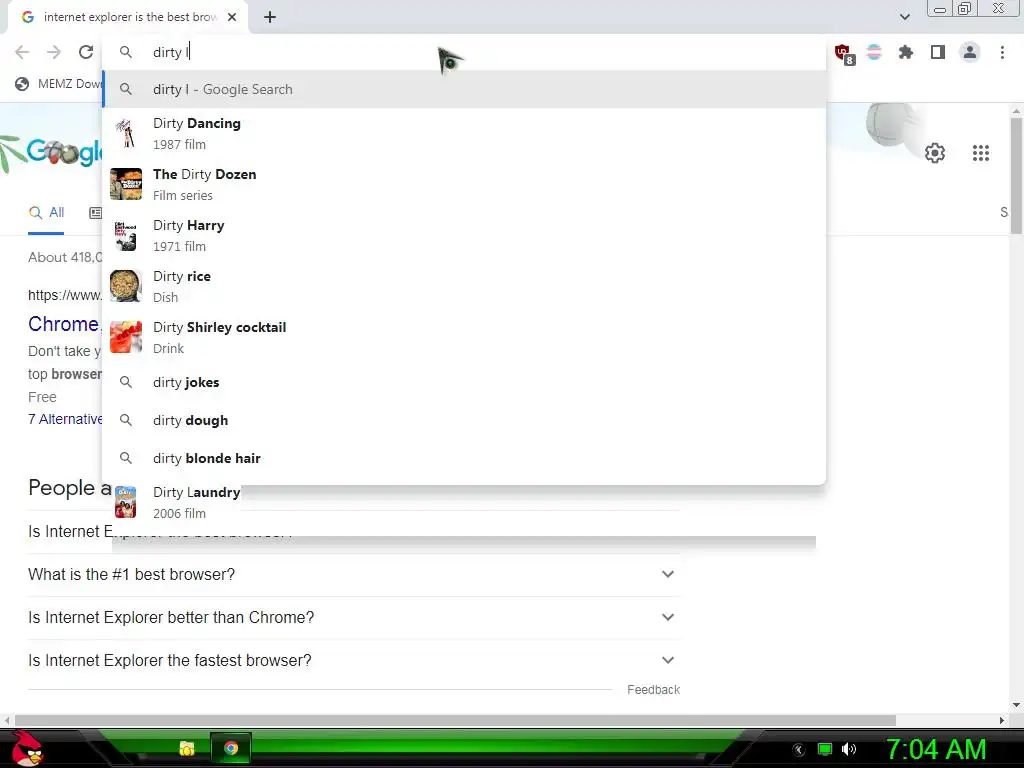Toggle the browser side panel
The height and width of the screenshot is (768, 1024).
click(x=938, y=52)
